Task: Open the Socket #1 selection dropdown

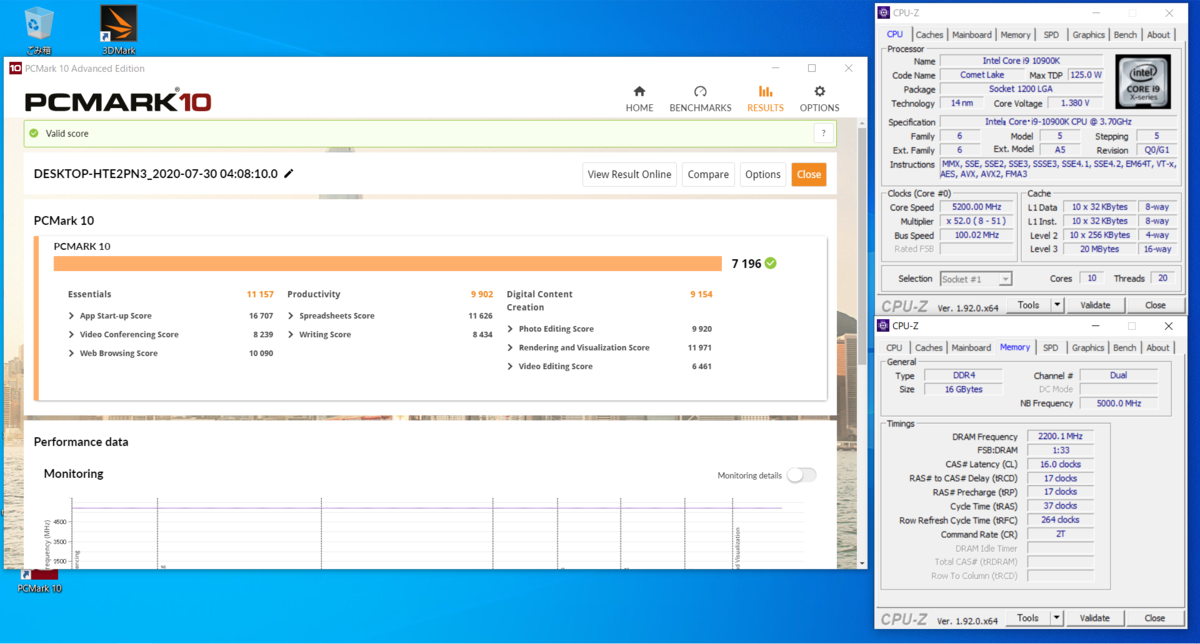Action: [976, 279]
